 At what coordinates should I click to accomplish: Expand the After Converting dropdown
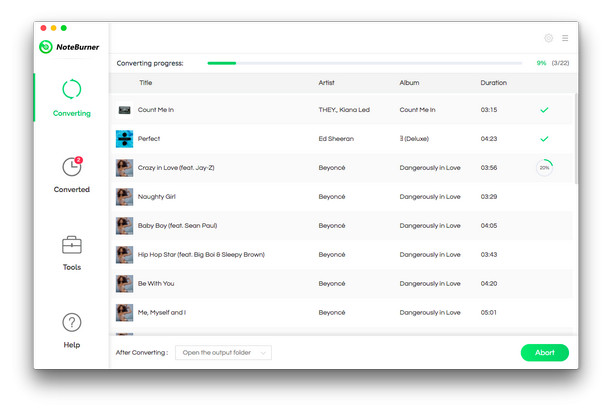pyautogui.click(x=223, y=352)
